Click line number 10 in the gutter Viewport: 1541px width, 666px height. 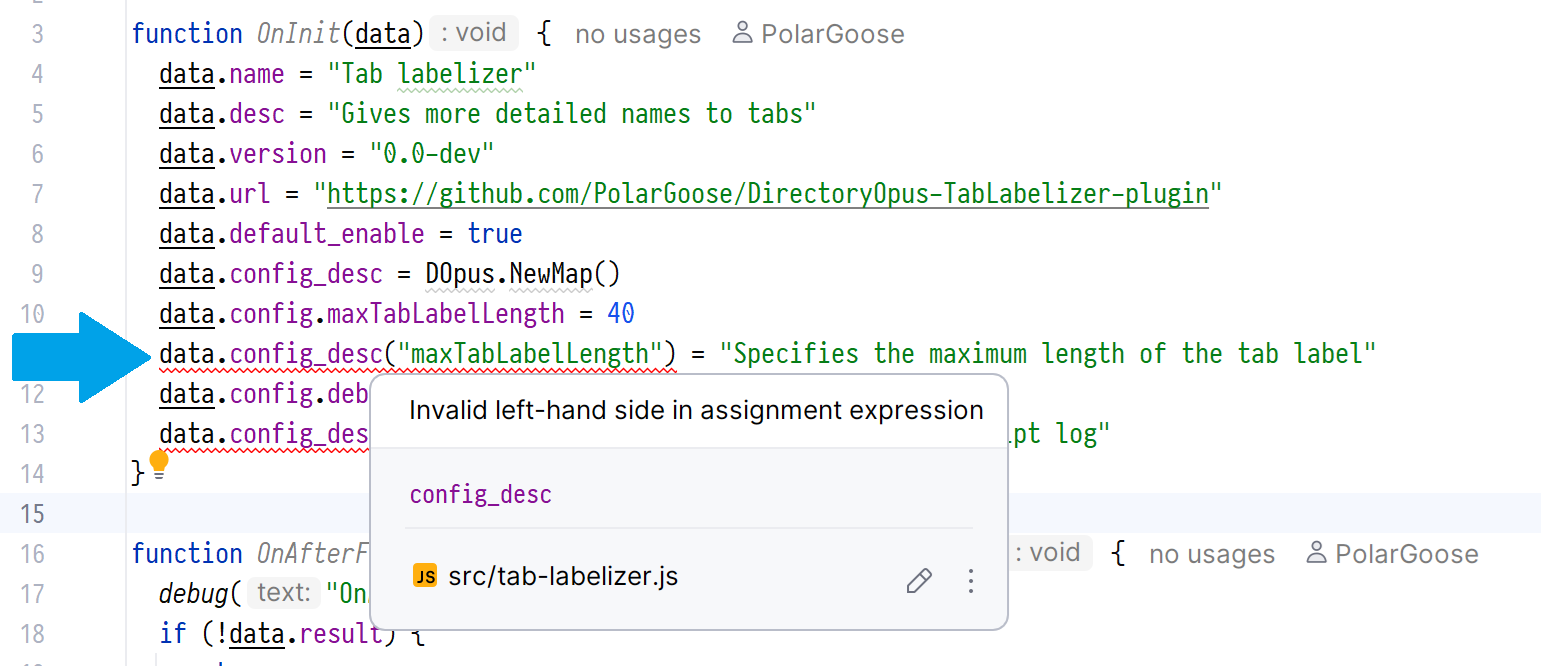click(x=33, y=314)
